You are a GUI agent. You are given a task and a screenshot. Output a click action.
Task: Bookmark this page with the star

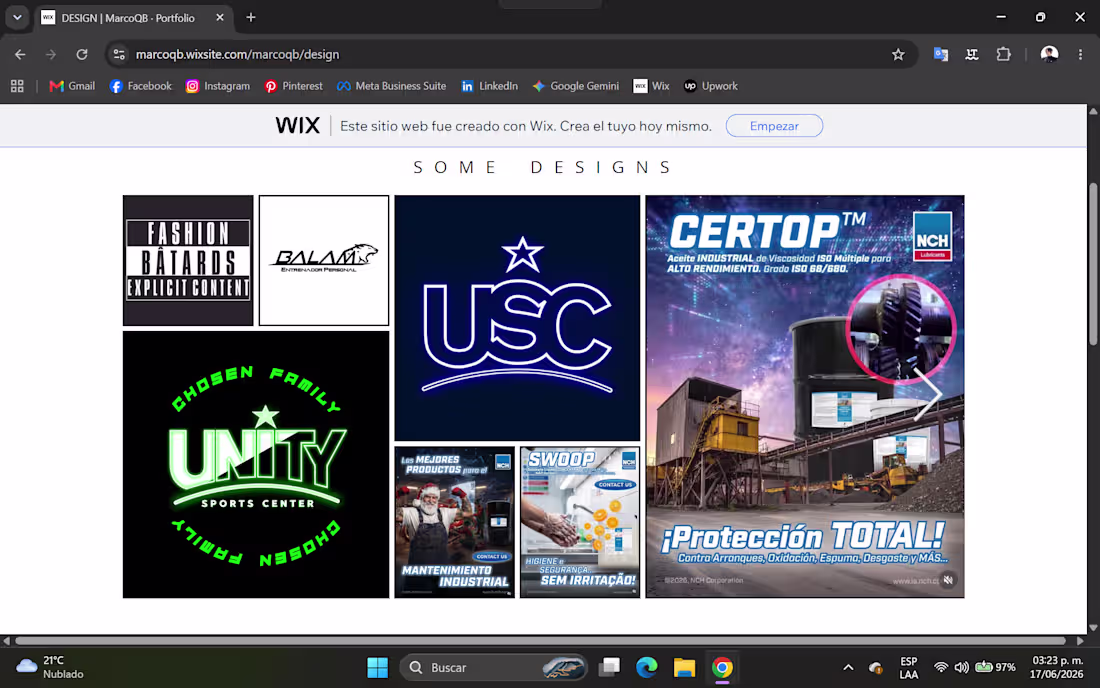[x=898, y=54]
